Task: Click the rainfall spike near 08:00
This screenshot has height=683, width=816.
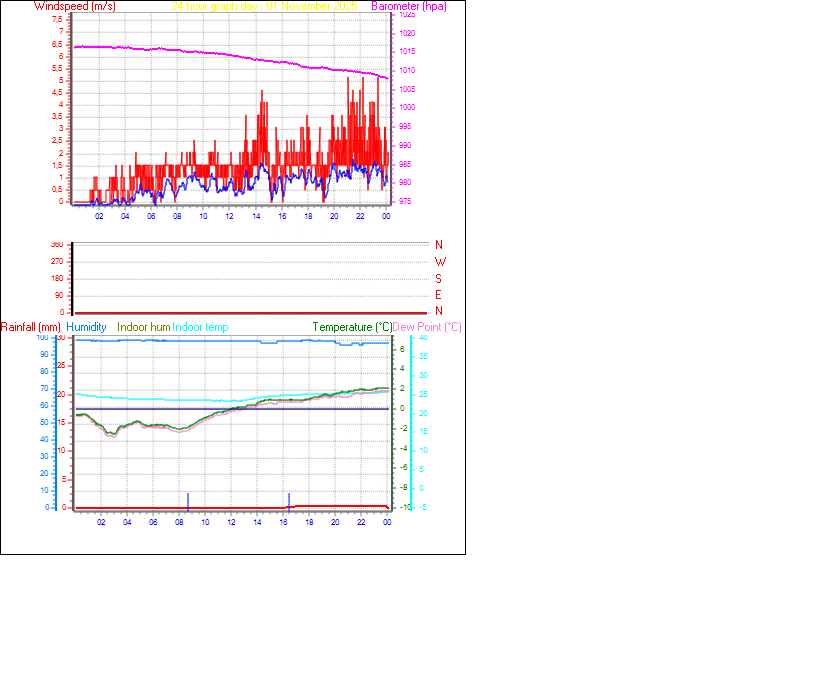Action: click(189, 501)
